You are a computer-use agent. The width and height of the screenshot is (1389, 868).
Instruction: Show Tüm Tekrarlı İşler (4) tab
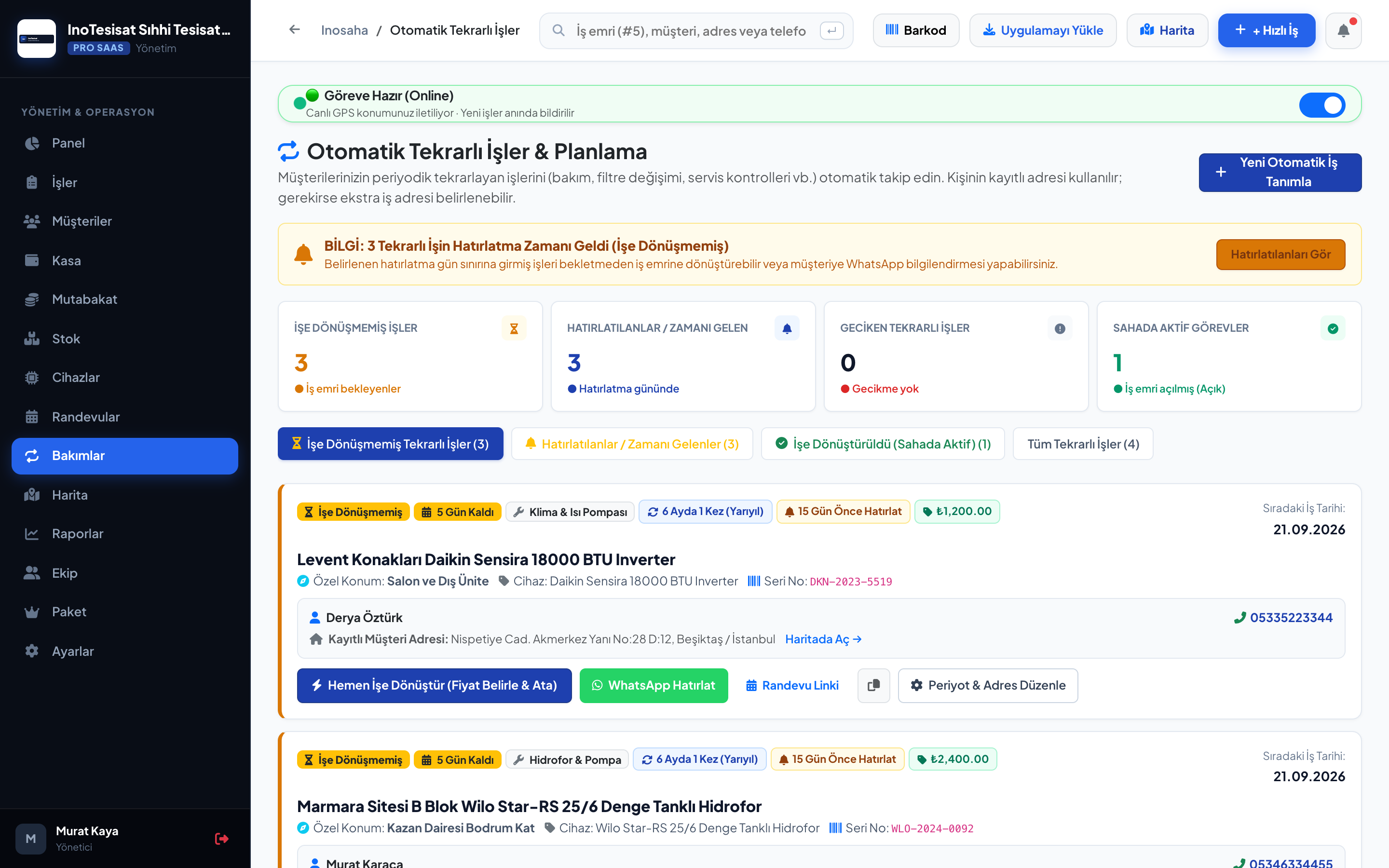pyautogui.click(x=1082, y=444)
